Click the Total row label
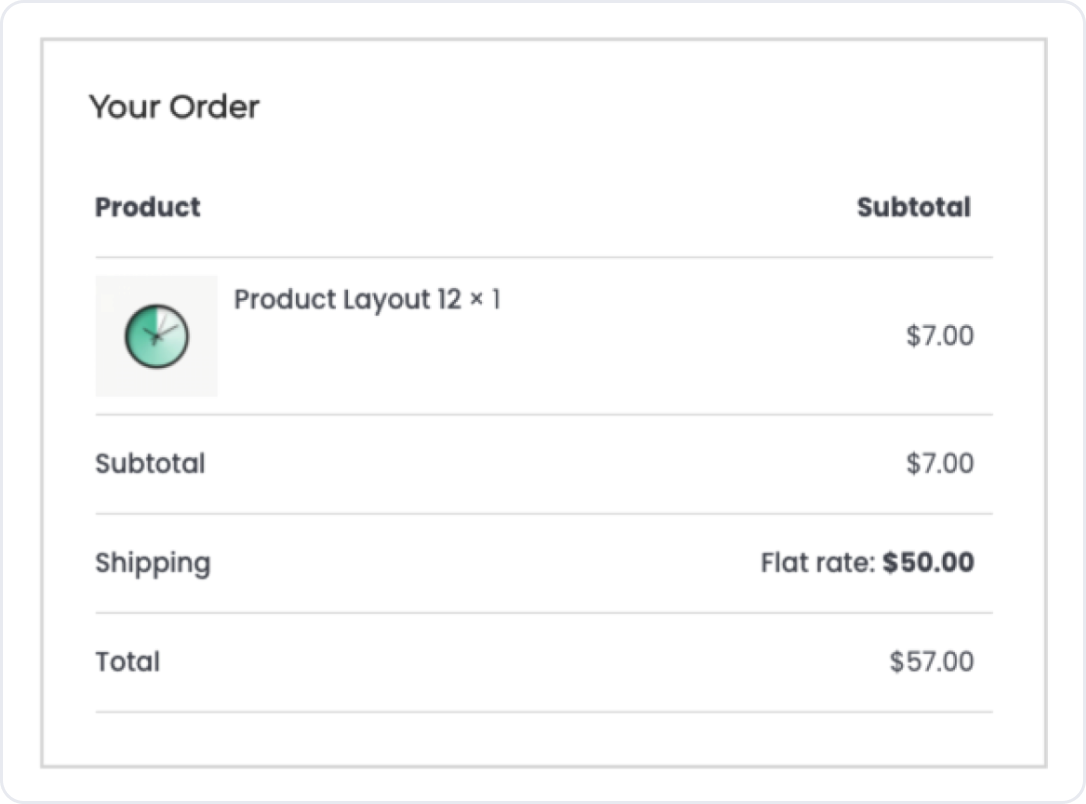Viewport: 1086px width, 804px height. [x=127, y=662]
